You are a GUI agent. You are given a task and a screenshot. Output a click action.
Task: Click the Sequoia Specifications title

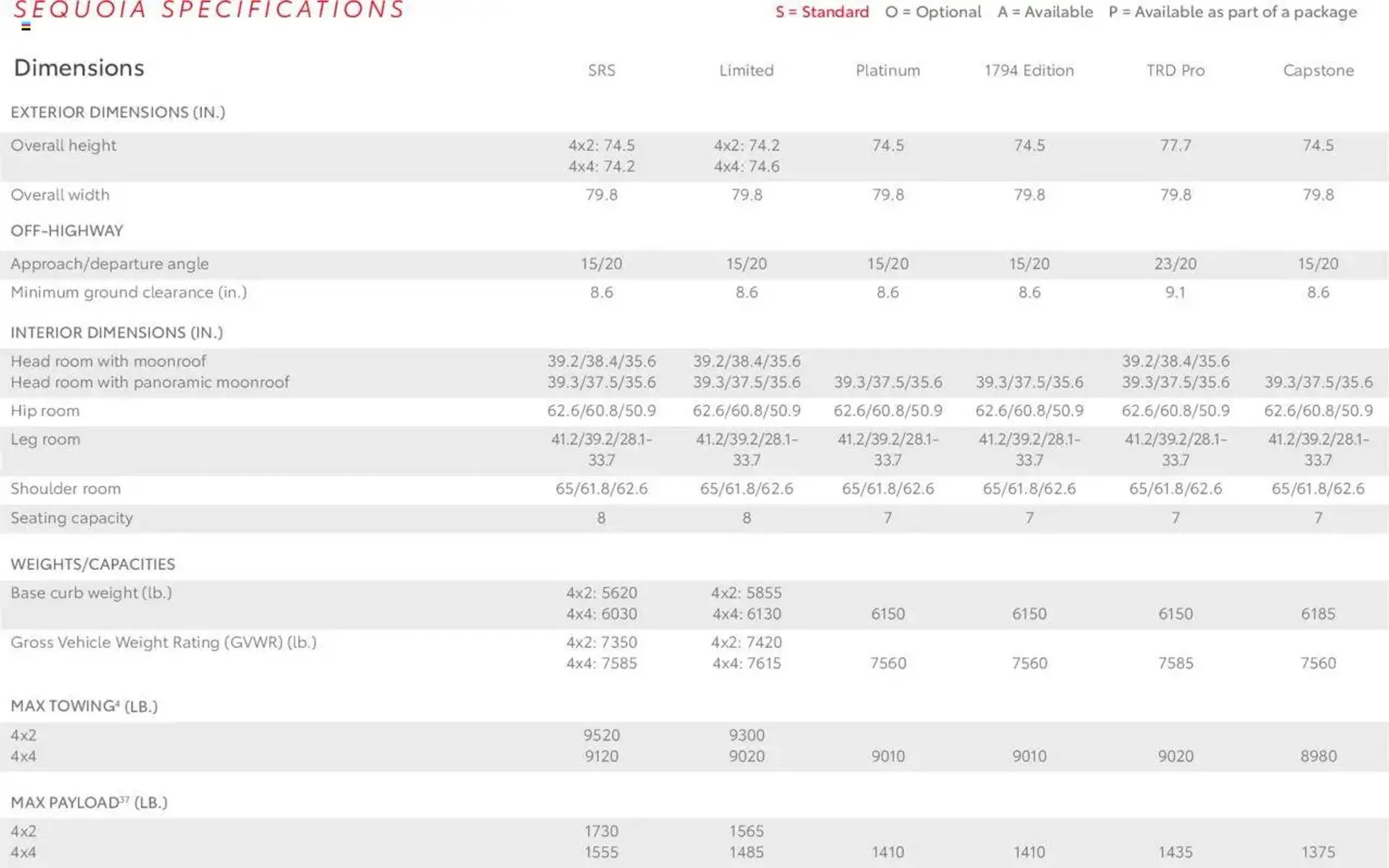[x=208, y=10]
